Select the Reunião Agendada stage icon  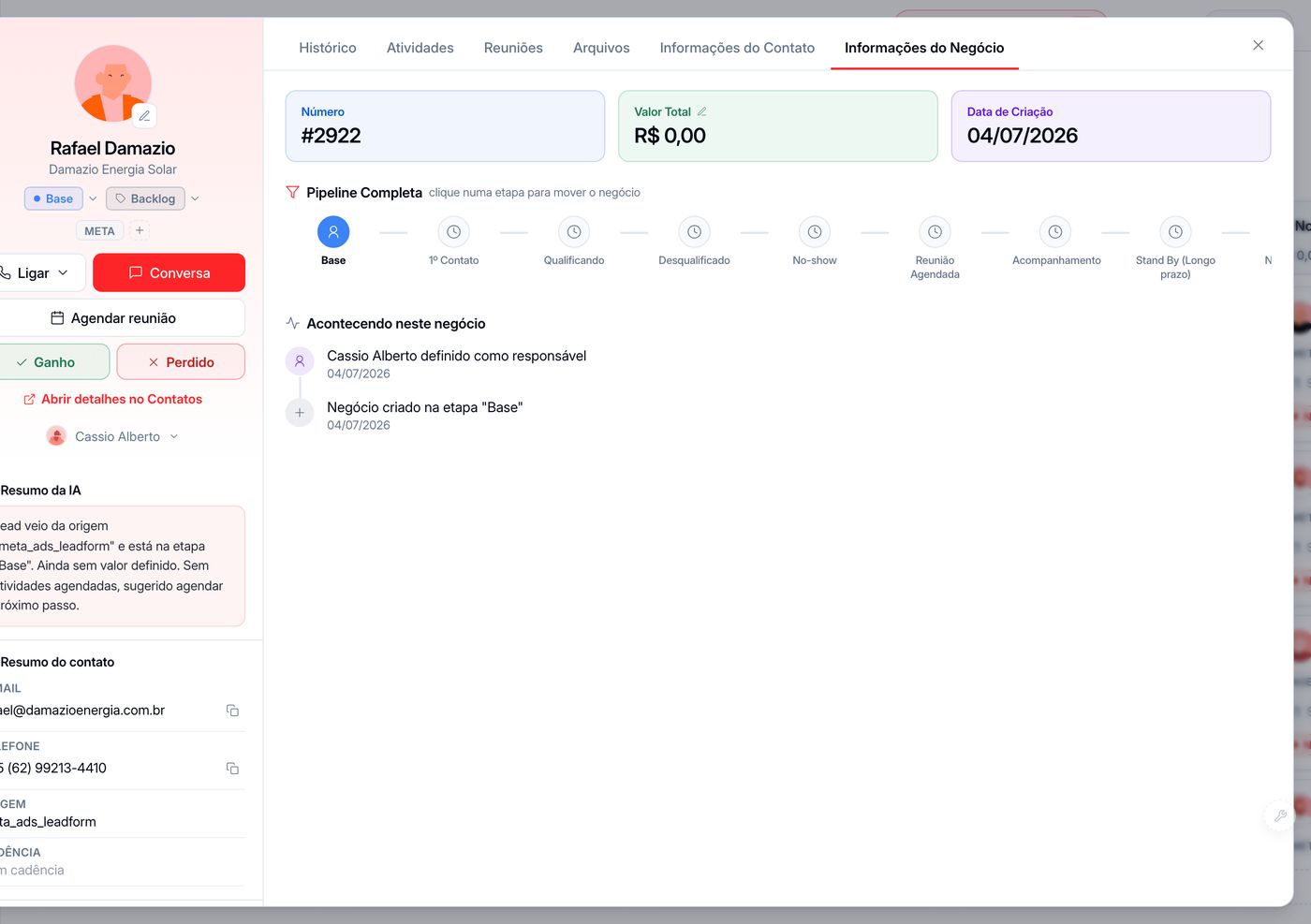point(935,232)
